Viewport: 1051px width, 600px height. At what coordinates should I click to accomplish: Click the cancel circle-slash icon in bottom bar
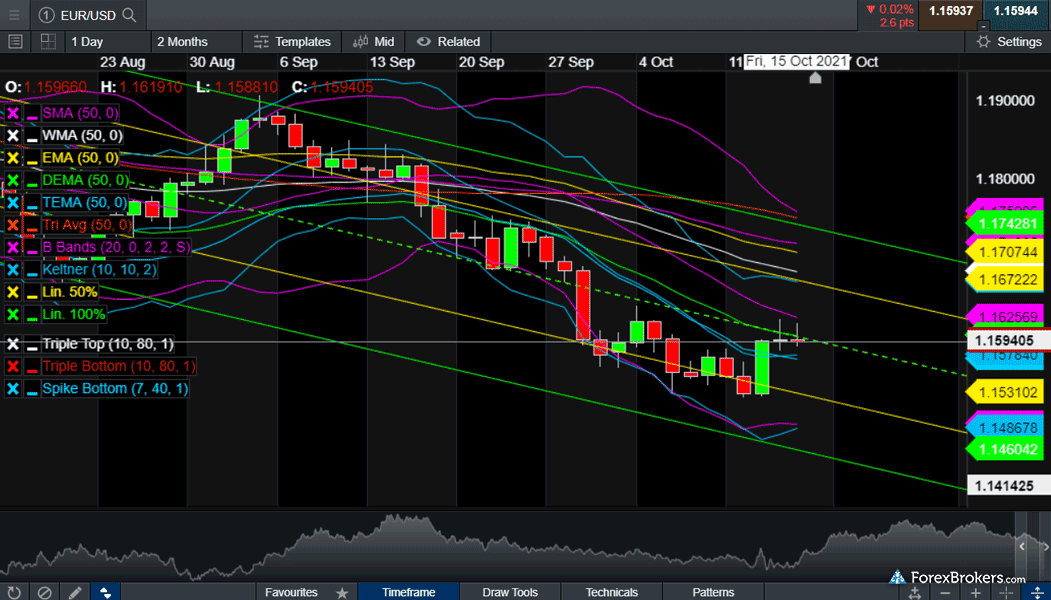(44, 592)
